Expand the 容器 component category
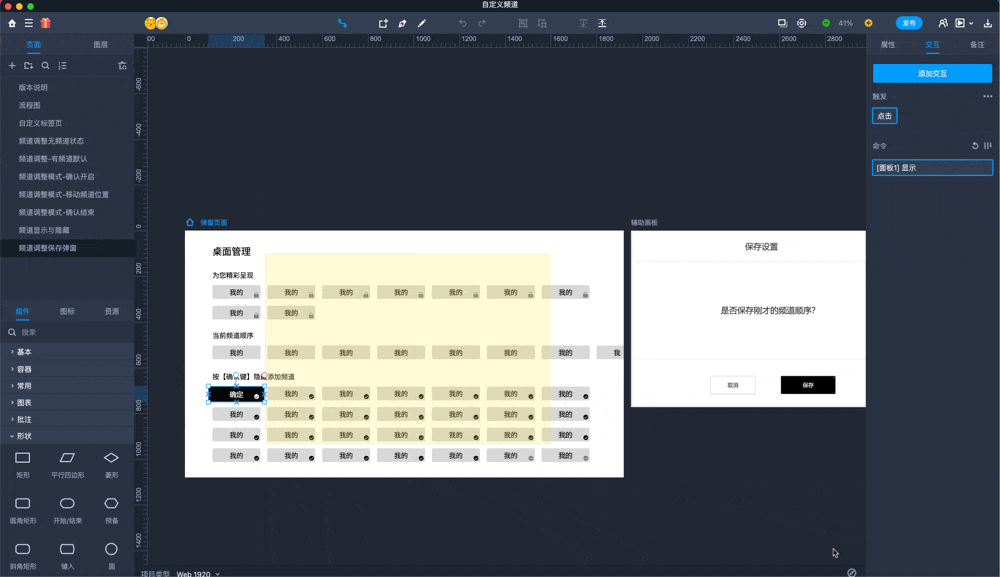The height and width of the screenshot is (577, 1000). (x=22, y=369)
